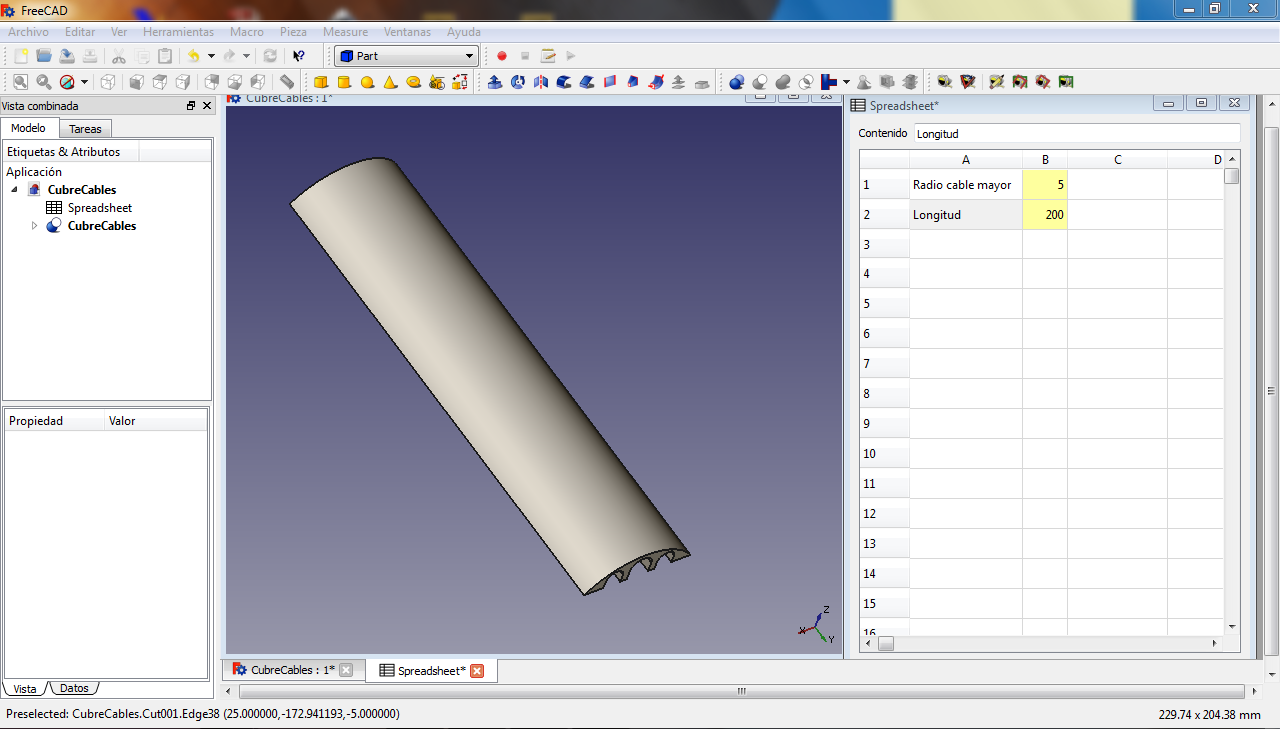Click the Extrude tool icon
This screenshot has width=1280, height=729.
click(495, 82)
